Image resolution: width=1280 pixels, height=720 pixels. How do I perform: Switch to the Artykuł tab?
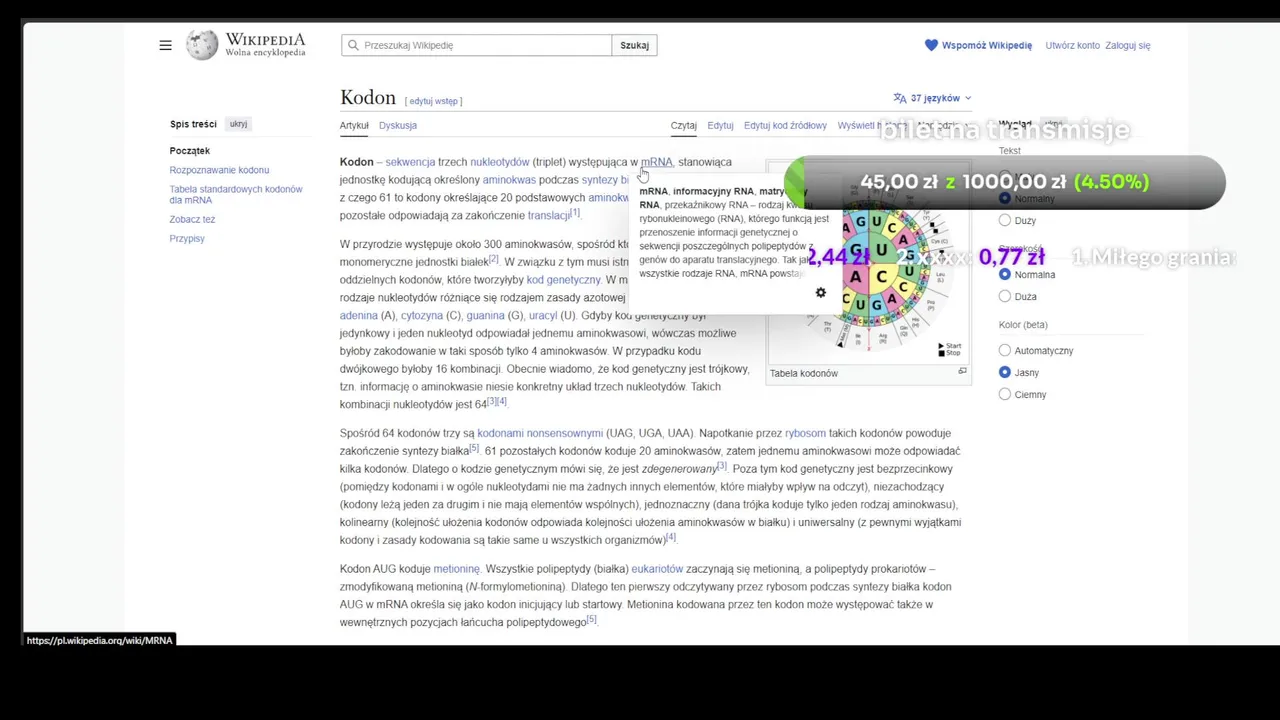point(354,125)
